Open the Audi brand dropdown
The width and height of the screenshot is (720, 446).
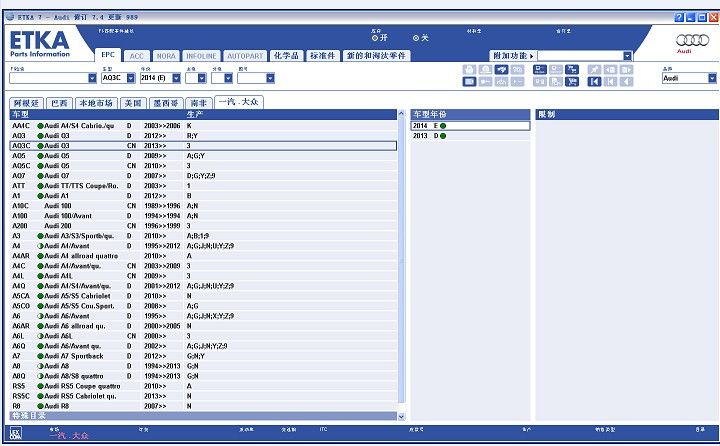(712, 79)
